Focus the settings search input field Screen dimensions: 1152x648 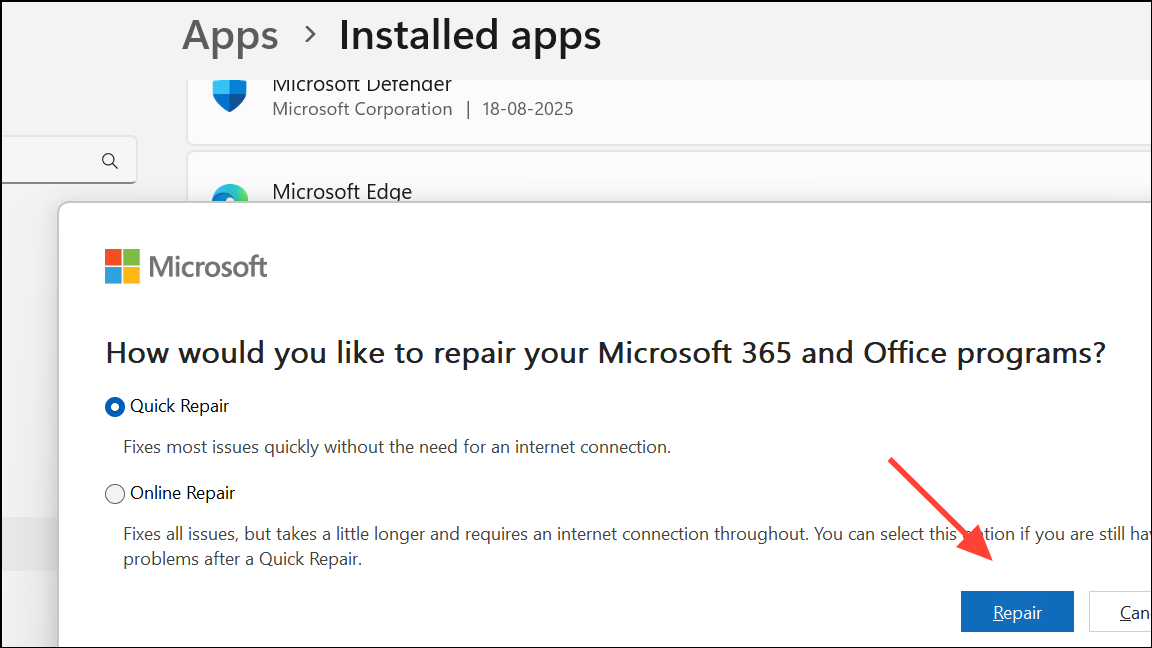pyautogui.click(x=50, y=161)
